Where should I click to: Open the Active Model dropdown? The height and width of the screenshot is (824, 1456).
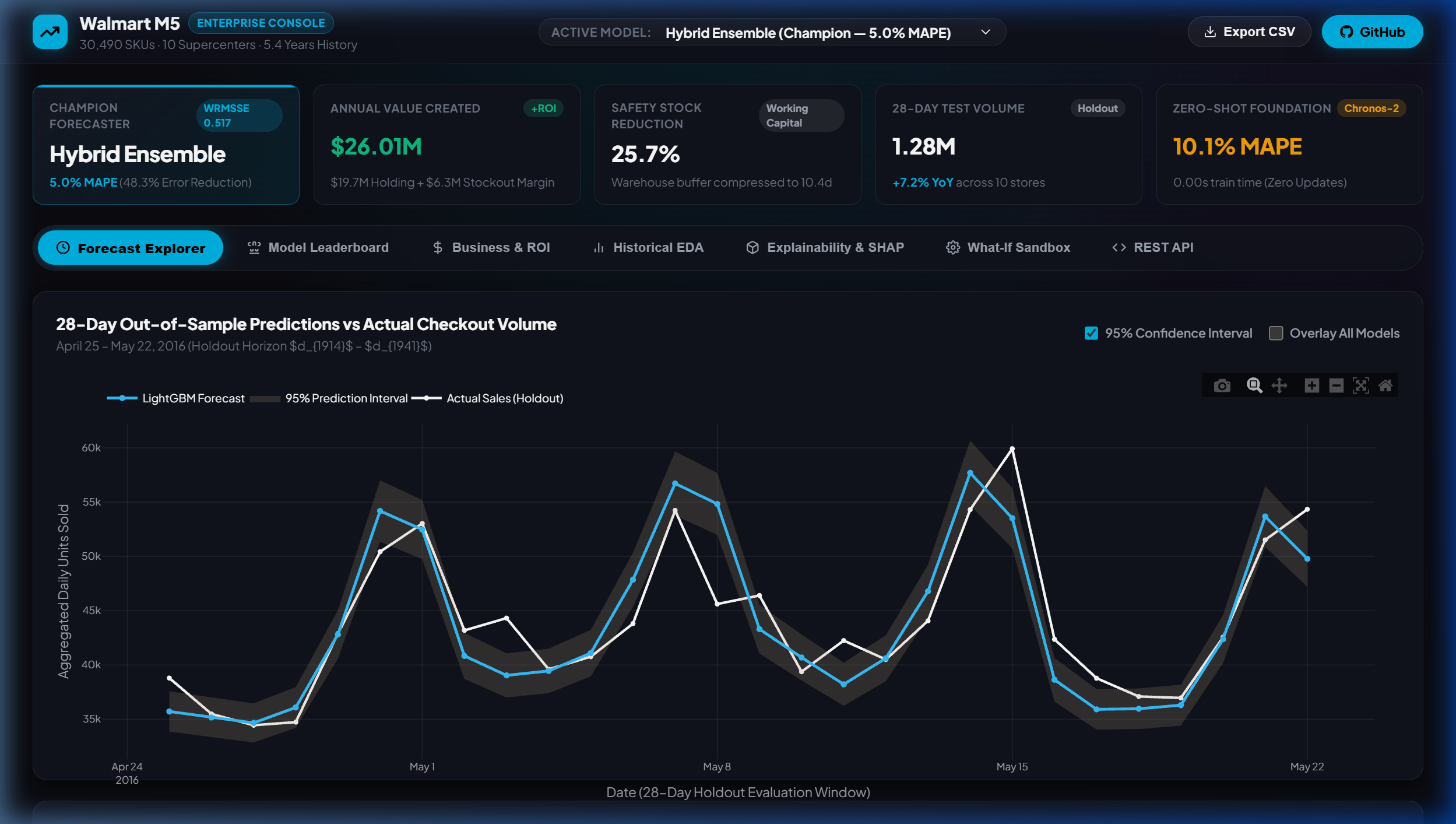pos(772,32)
